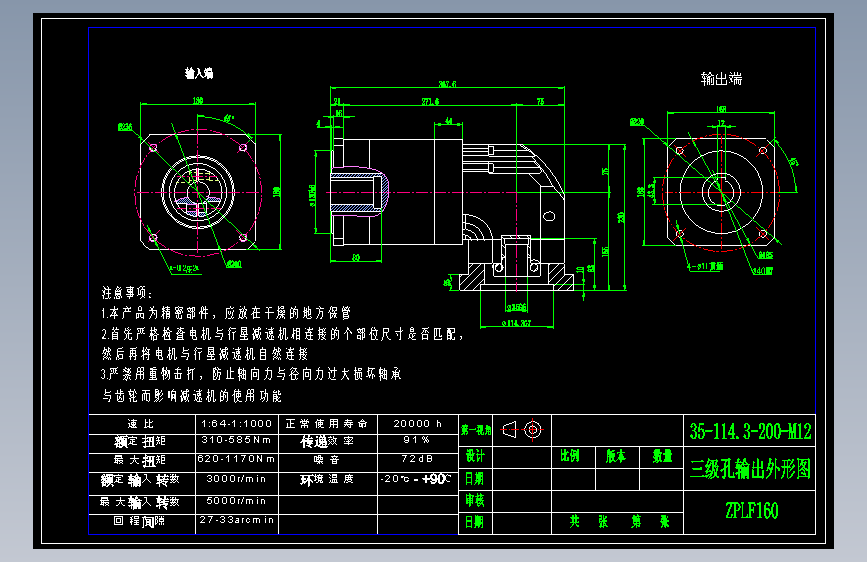The image size is (867, 562).
Task: Select the 271.6 dimension on the side view
Action: 430,102
